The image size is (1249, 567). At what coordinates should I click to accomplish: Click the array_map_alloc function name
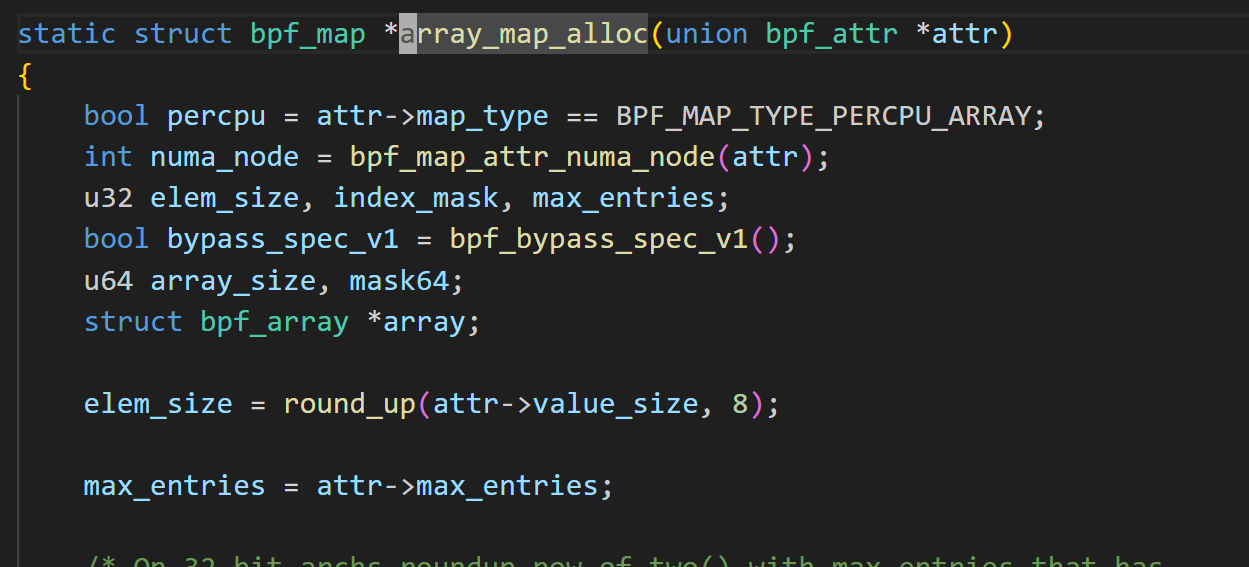[x=523, y=34]
